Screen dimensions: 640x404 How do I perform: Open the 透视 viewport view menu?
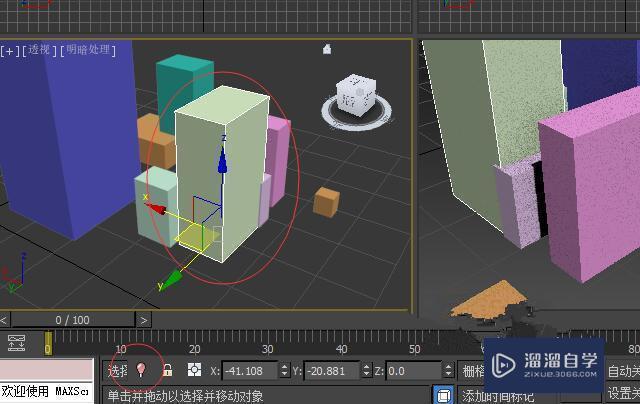point(40,49)
